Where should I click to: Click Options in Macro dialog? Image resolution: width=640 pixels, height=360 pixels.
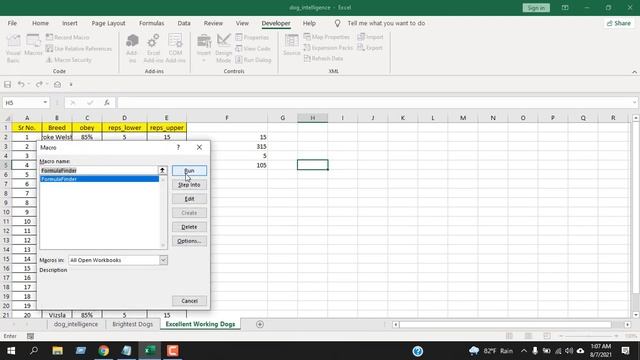(189, 241)
